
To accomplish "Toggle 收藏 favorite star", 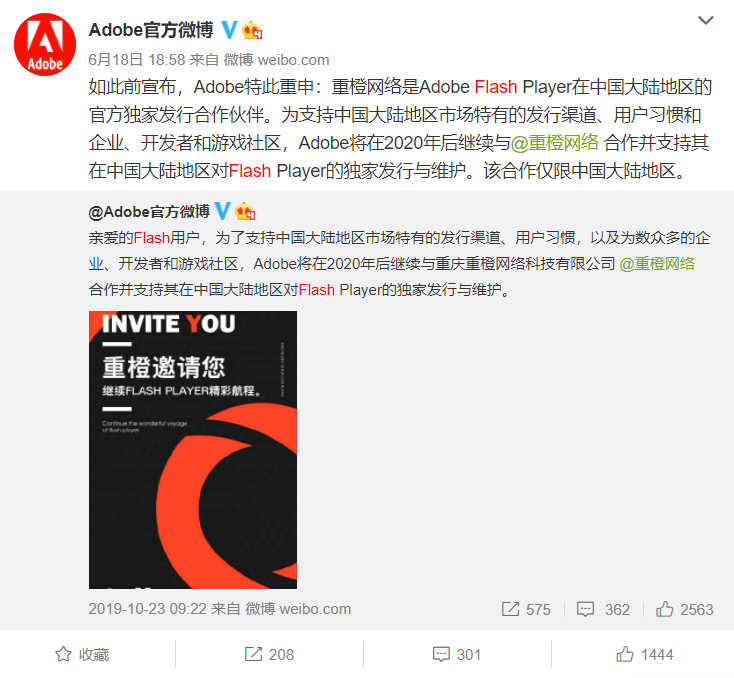I will tap(82, 654).
